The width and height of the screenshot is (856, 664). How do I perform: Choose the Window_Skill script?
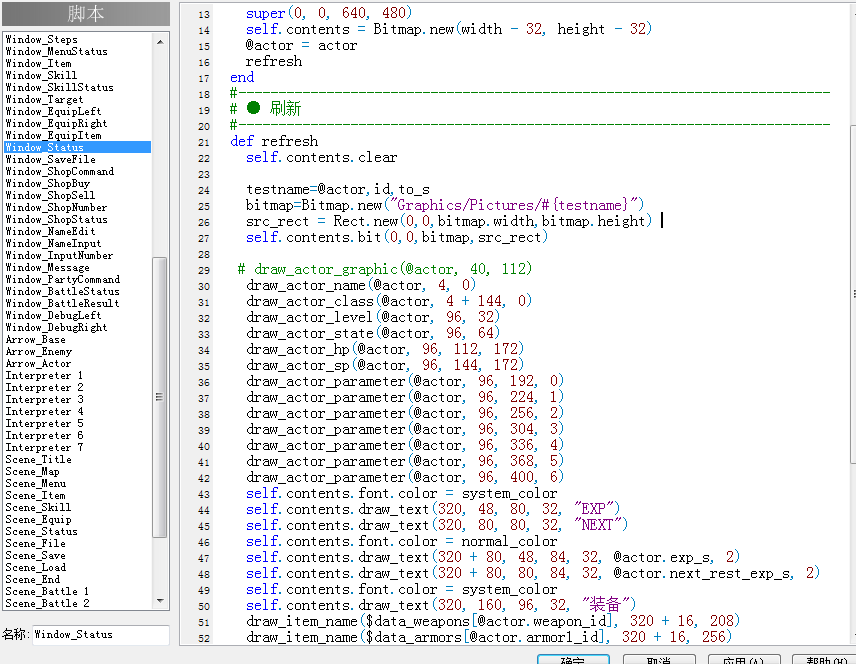(41, 75)
